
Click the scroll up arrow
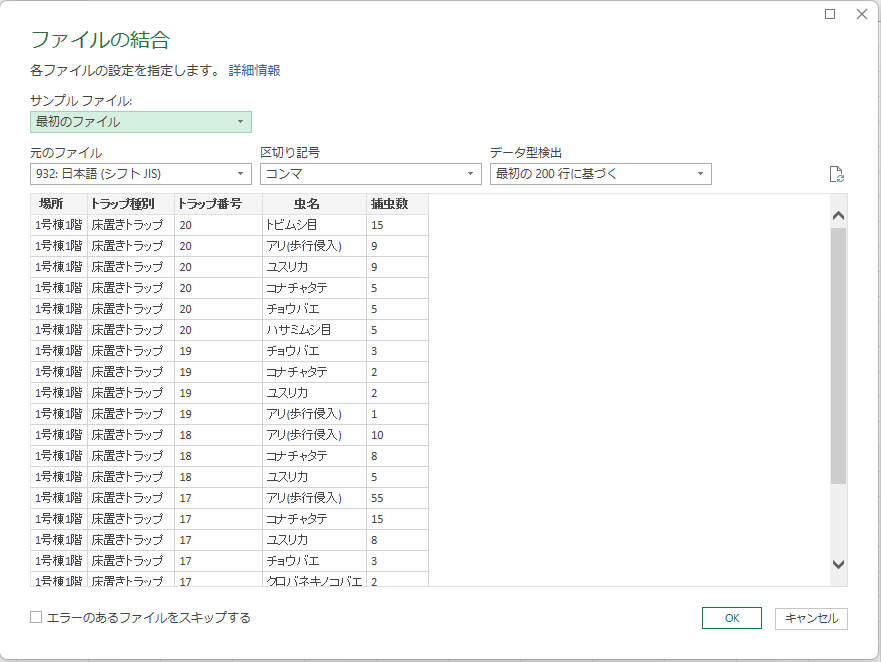coord(839,215)
